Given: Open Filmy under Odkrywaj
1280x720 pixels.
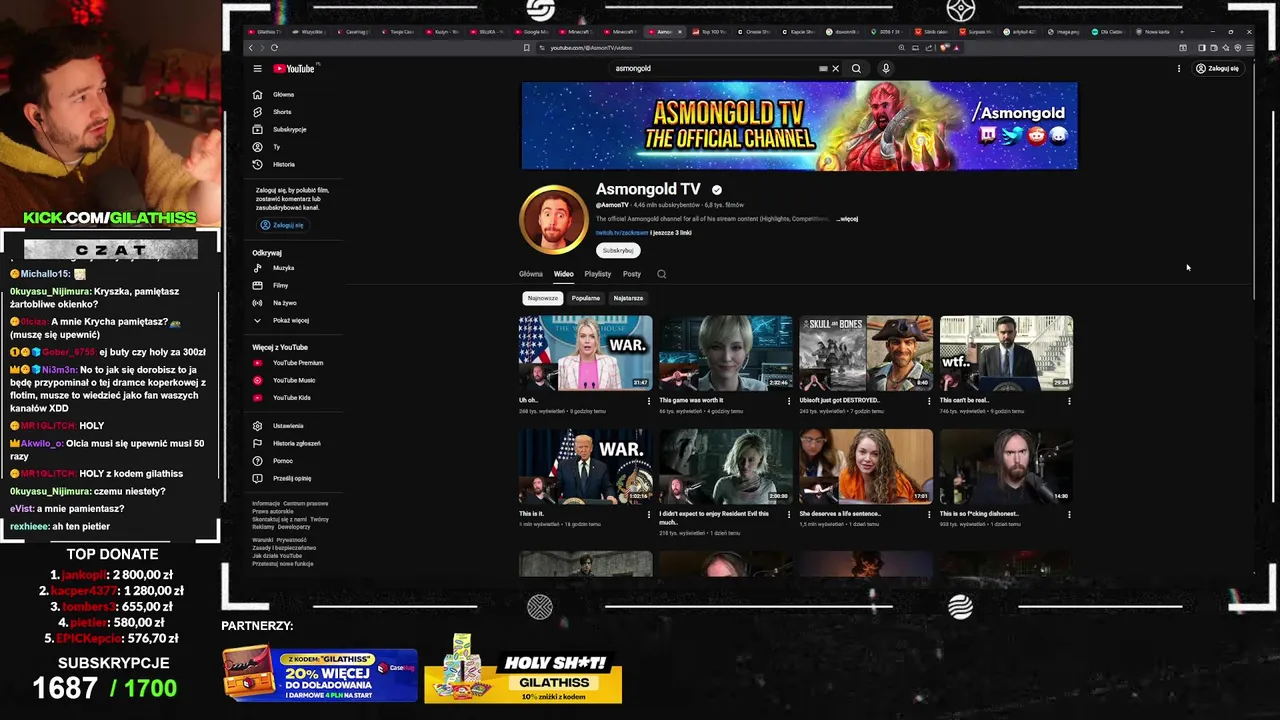Looking at the screenshot, I should pos(280,285).
